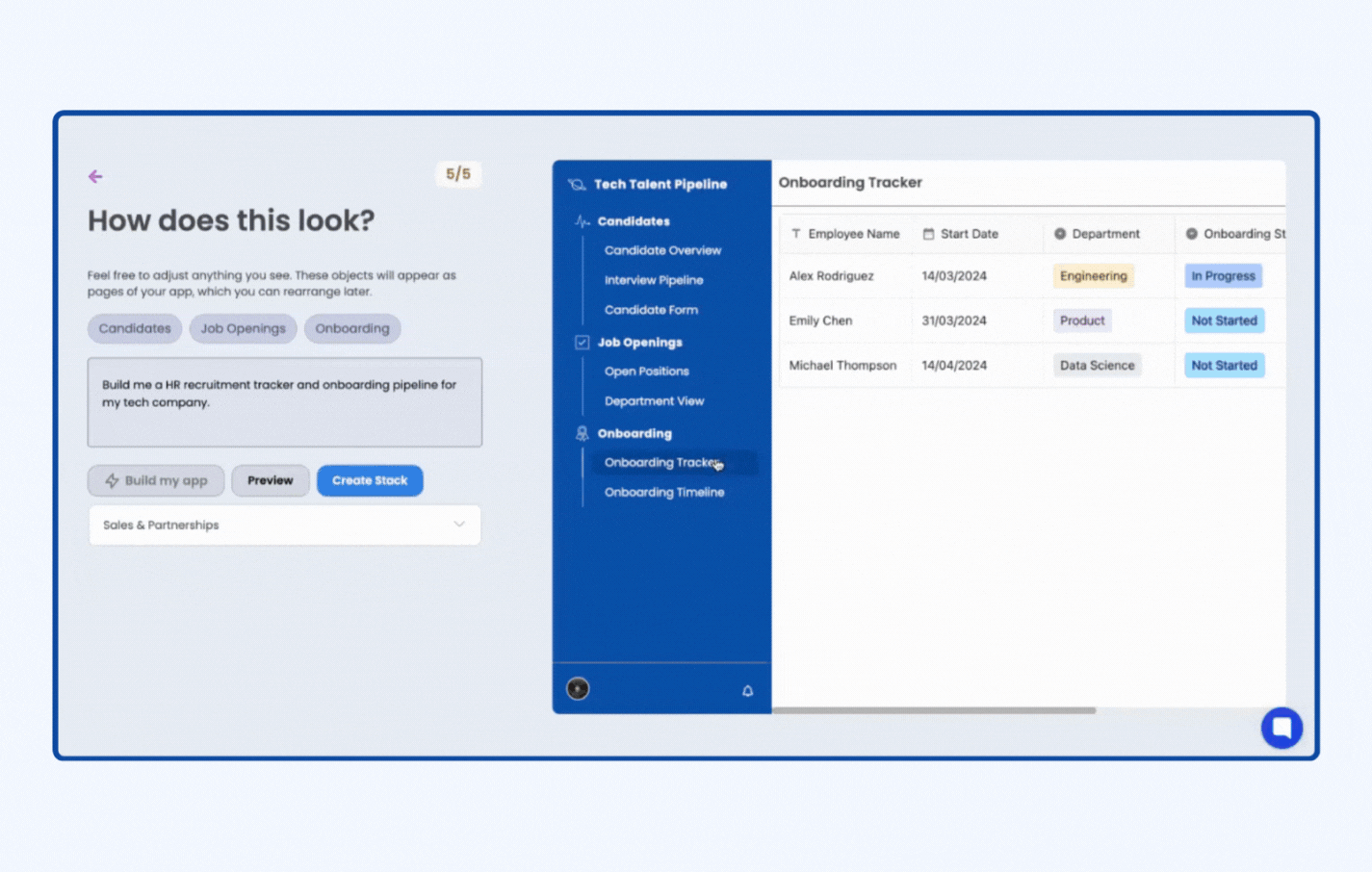Toggle the Candidates pill tag
This screenshot has width=1372, height=872.
tap(134, 328)
